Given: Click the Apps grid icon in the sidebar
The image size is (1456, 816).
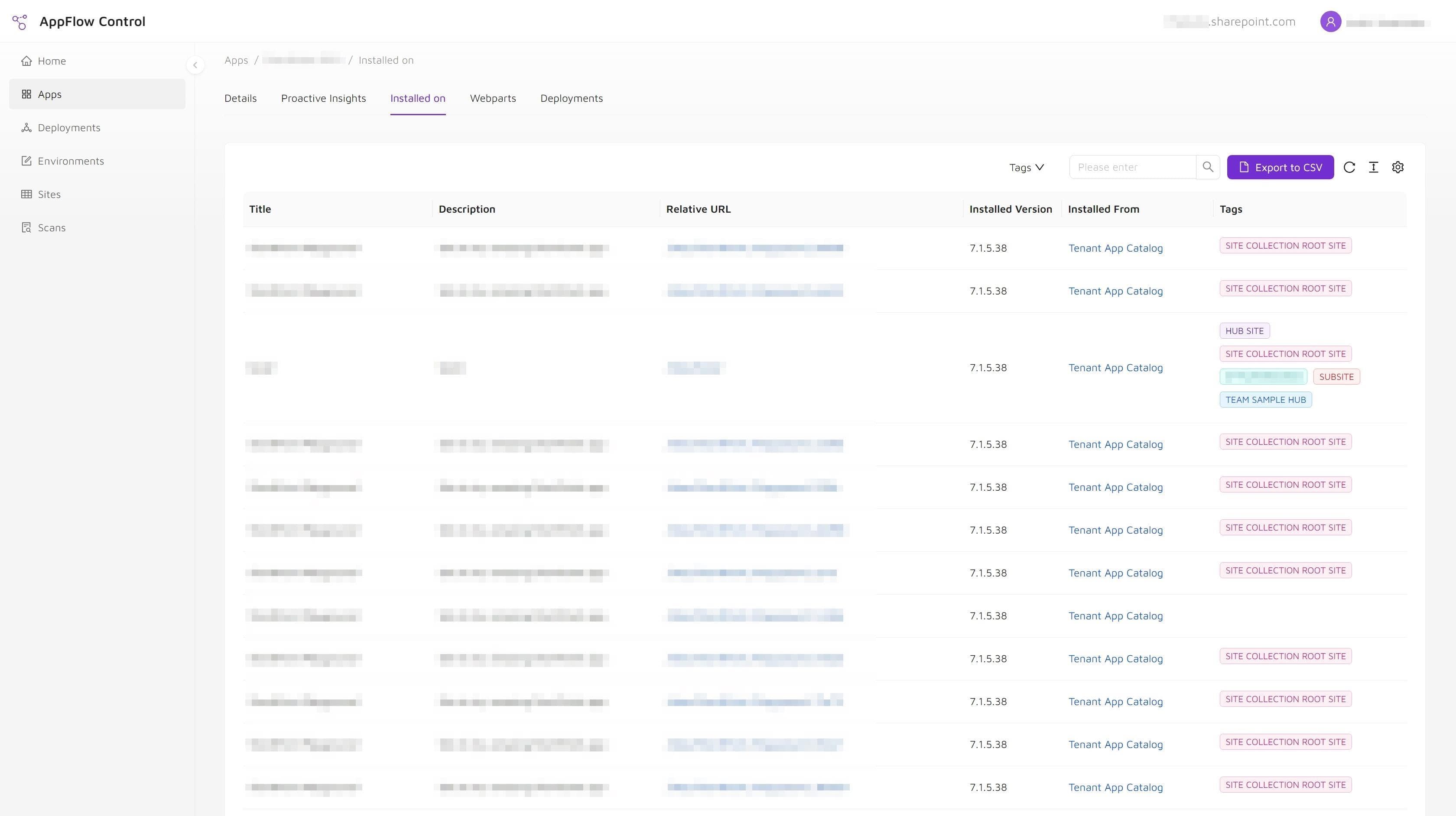Looking at the screenshot, I should tap(26, 94).
